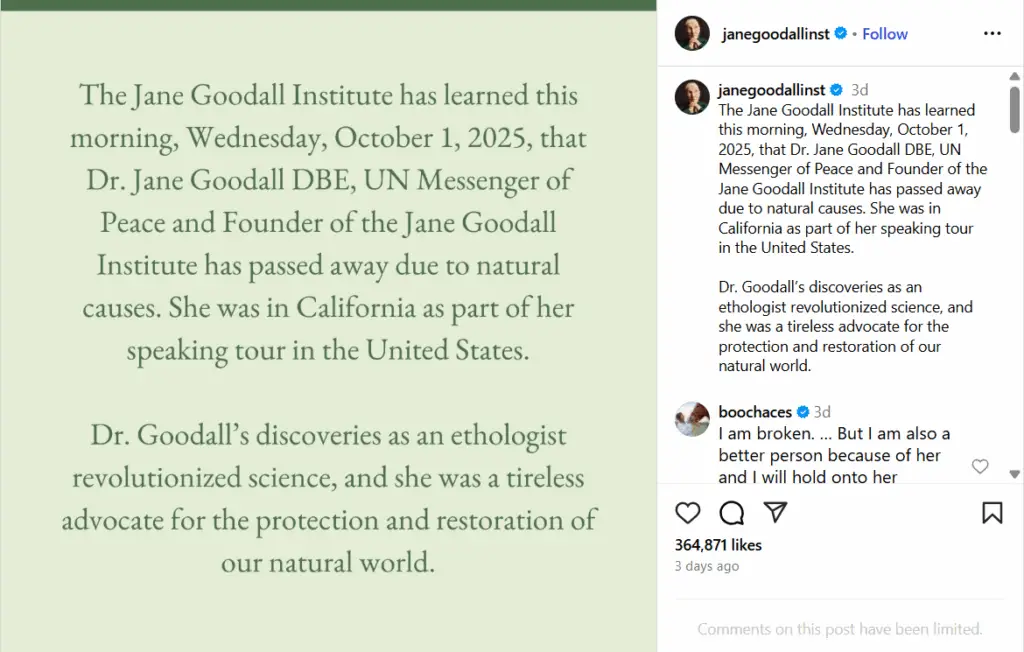View the 364,871 likes list
1024x652 pixels.
[x=718, y=545]
